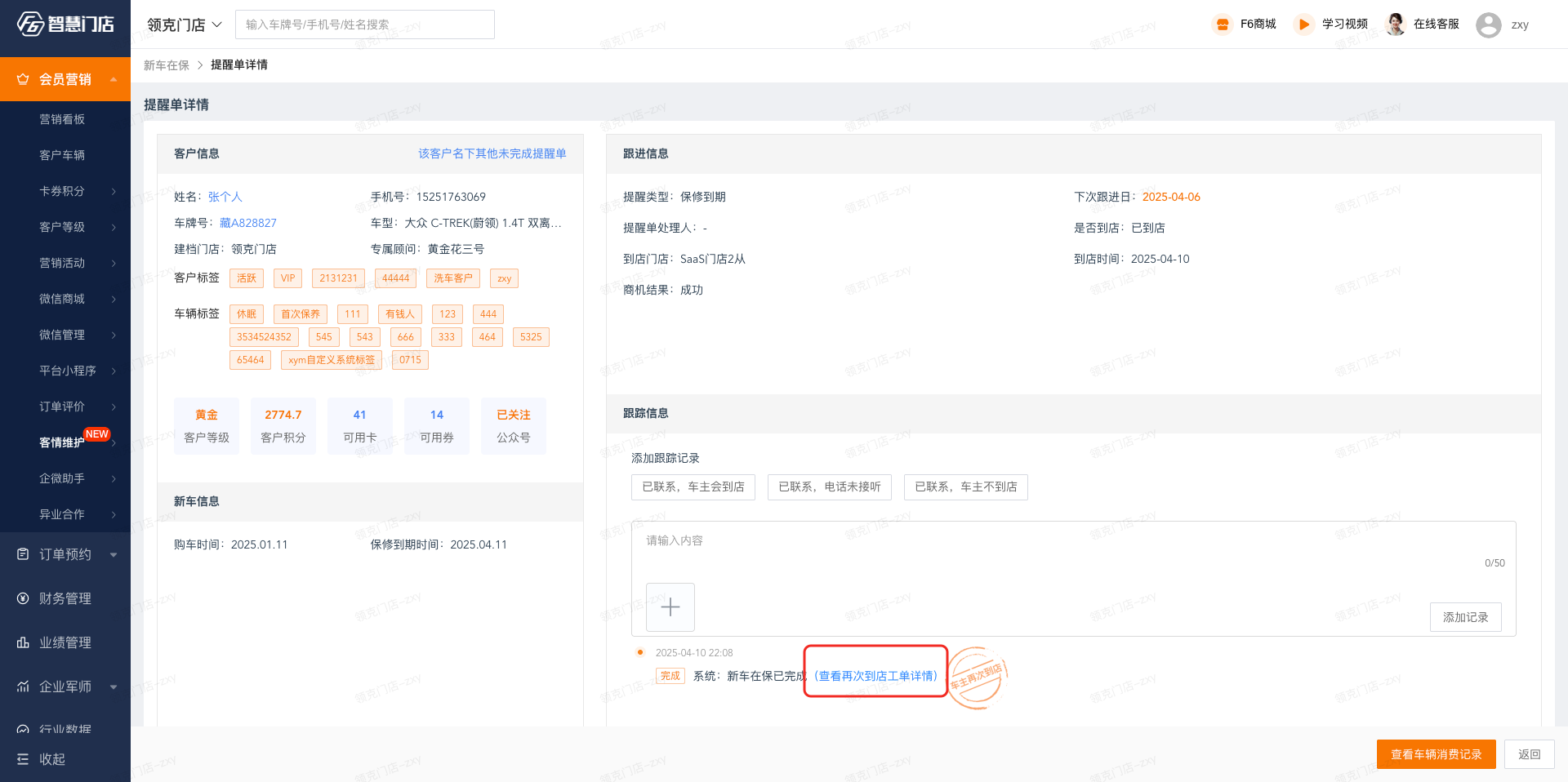This screenshot has width=1568, height=782.
Task: Expand the 企业军师 section arrow
Action: pos(114,686)
